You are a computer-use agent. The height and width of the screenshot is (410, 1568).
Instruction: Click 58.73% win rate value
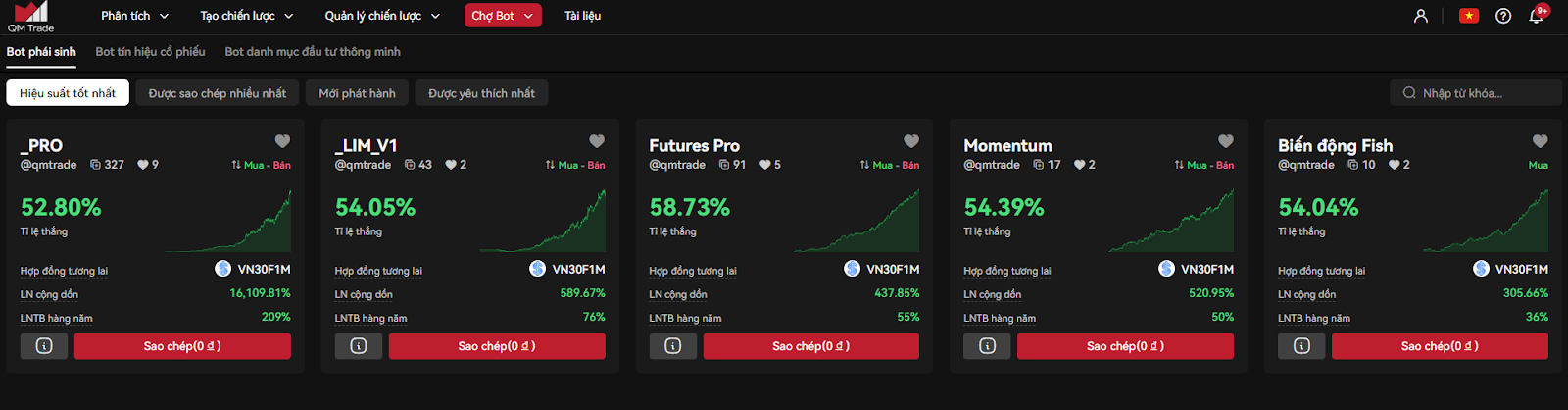point(690,207)
